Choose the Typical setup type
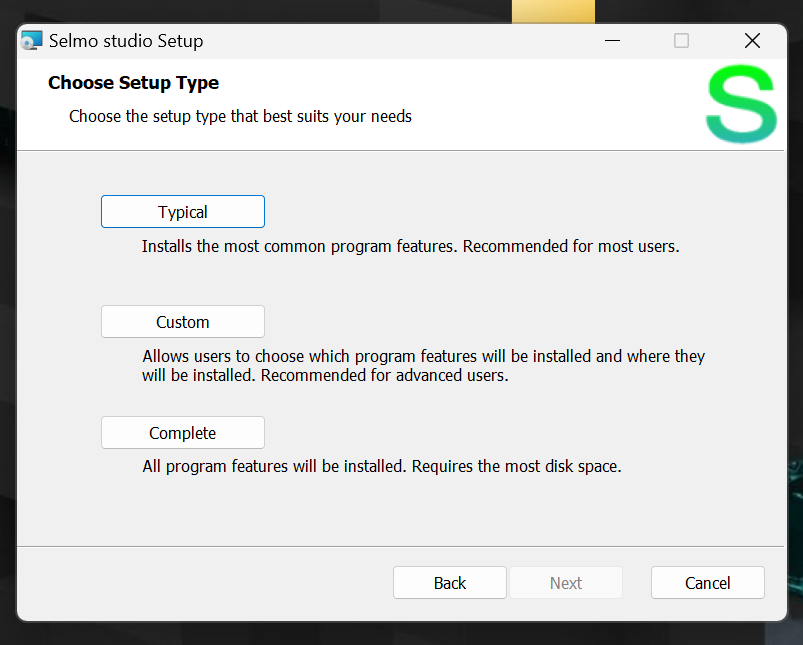803x645 pixels. point(183,212)
